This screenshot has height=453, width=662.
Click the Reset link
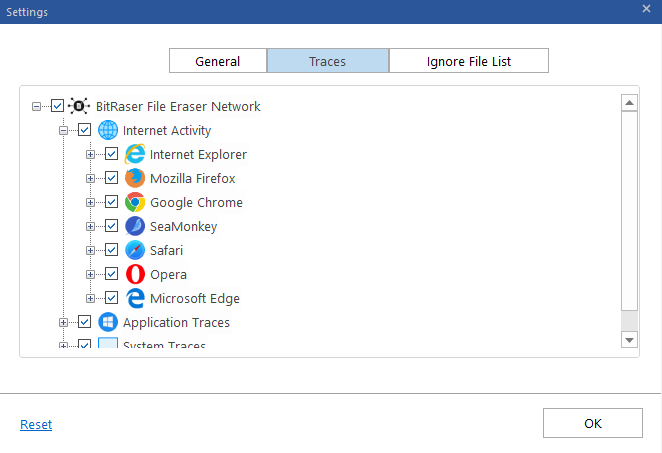36,424
